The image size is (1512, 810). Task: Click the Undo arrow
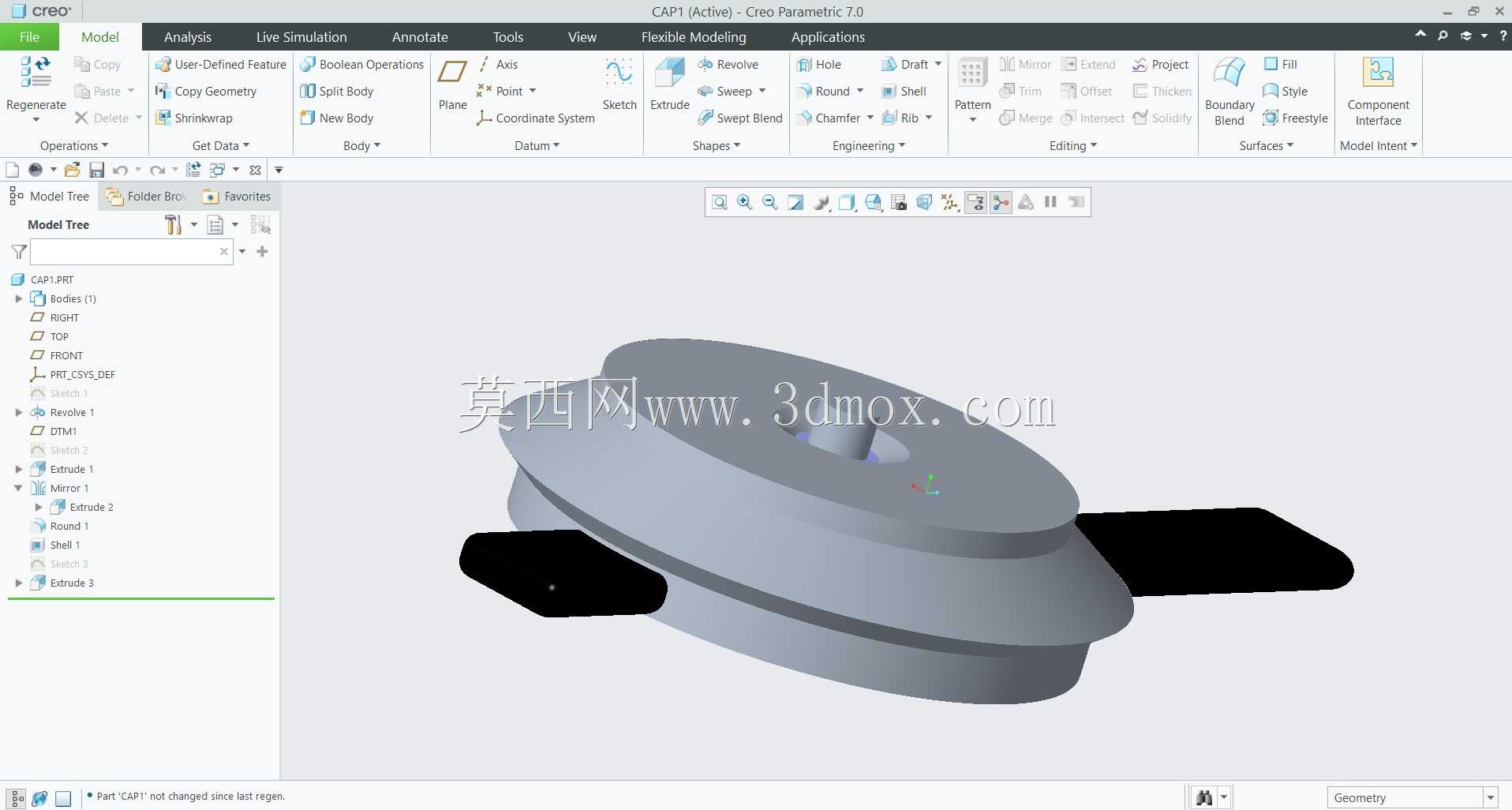[x=120, y=170]
